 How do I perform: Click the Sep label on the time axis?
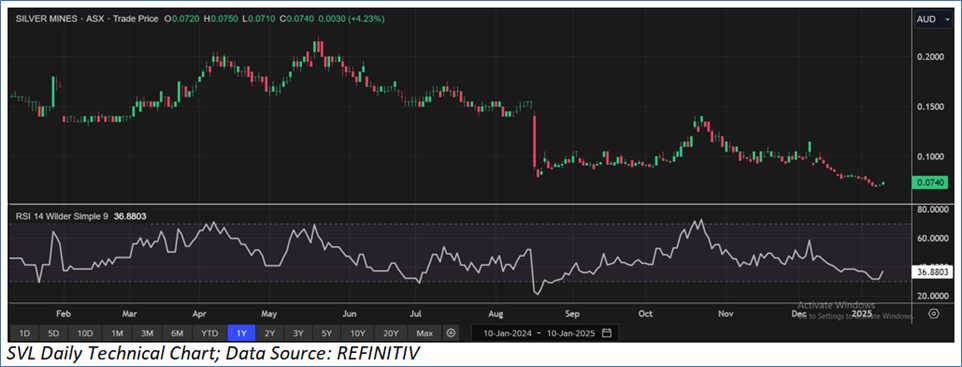tap(572, 313)
